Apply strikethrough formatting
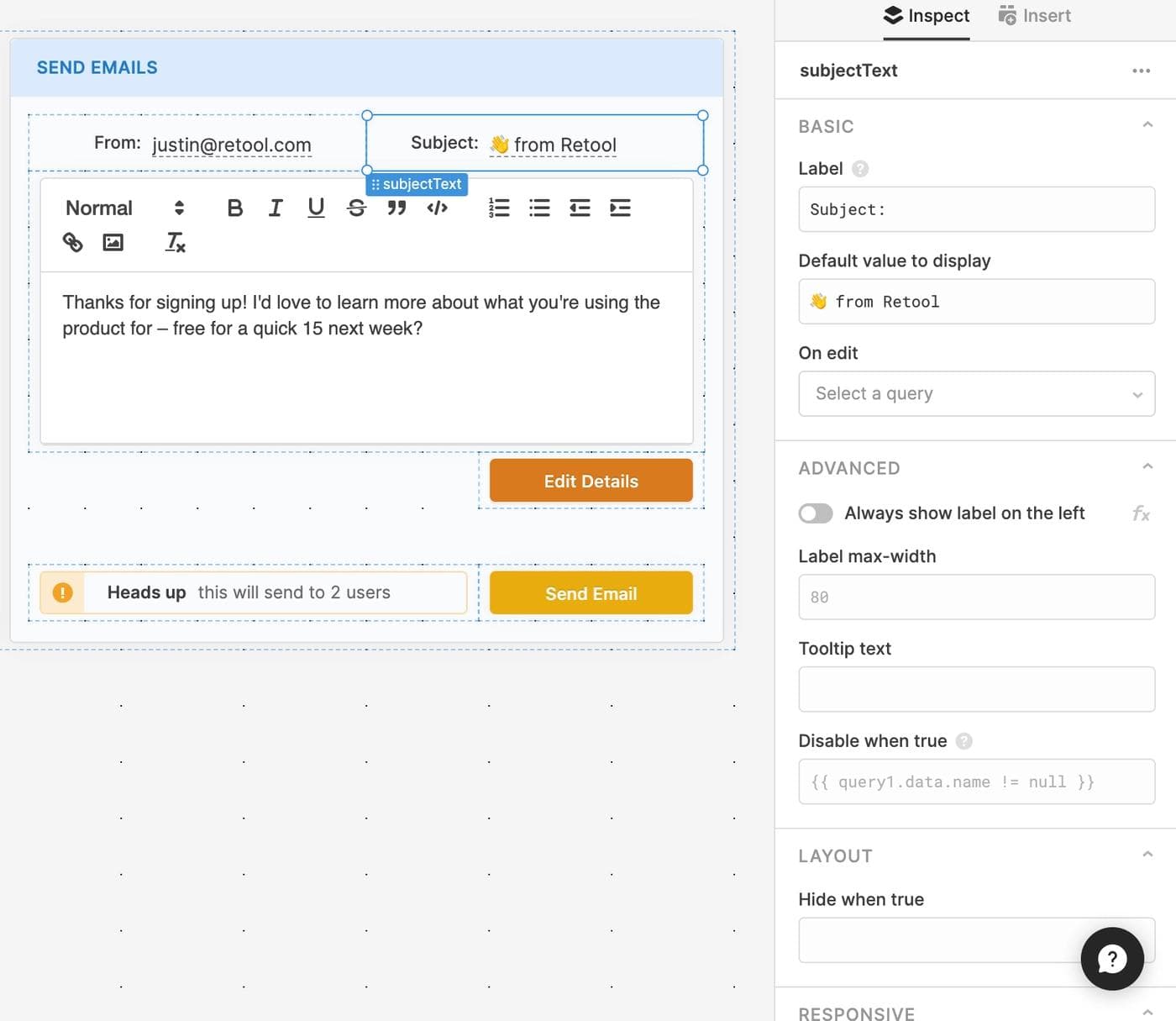1176x1021 pixels. (x=356, y=208)
